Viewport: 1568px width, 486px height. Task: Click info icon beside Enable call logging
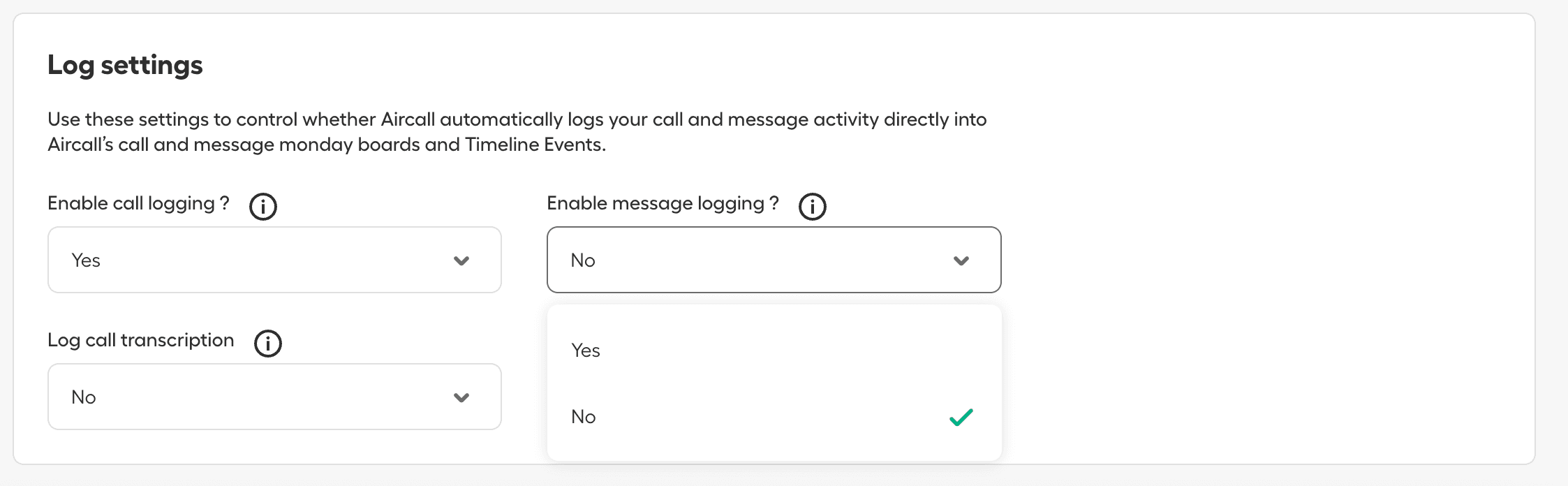point(263,207)
